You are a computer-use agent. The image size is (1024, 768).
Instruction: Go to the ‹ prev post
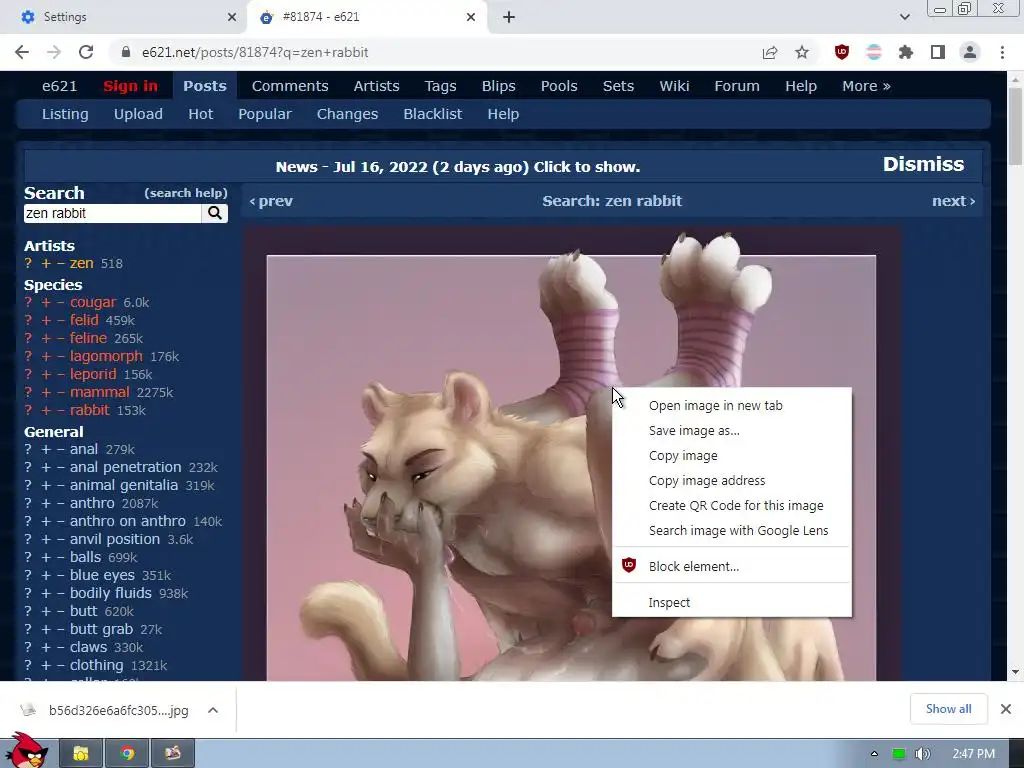tap(271, 201)
